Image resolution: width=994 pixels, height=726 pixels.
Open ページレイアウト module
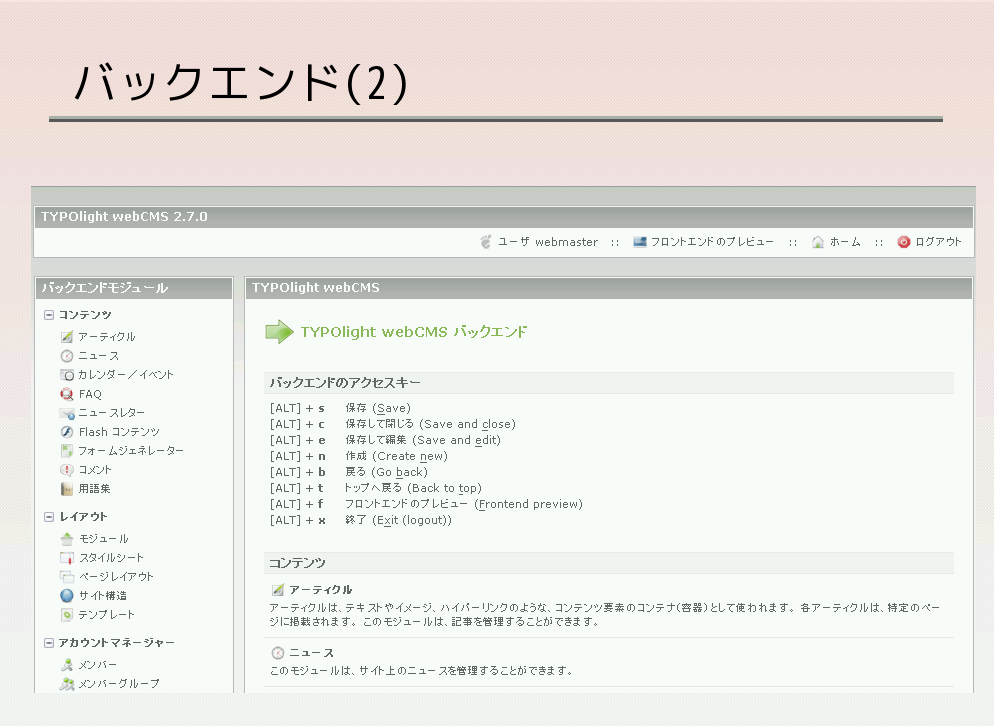click(x=116, y=577)
